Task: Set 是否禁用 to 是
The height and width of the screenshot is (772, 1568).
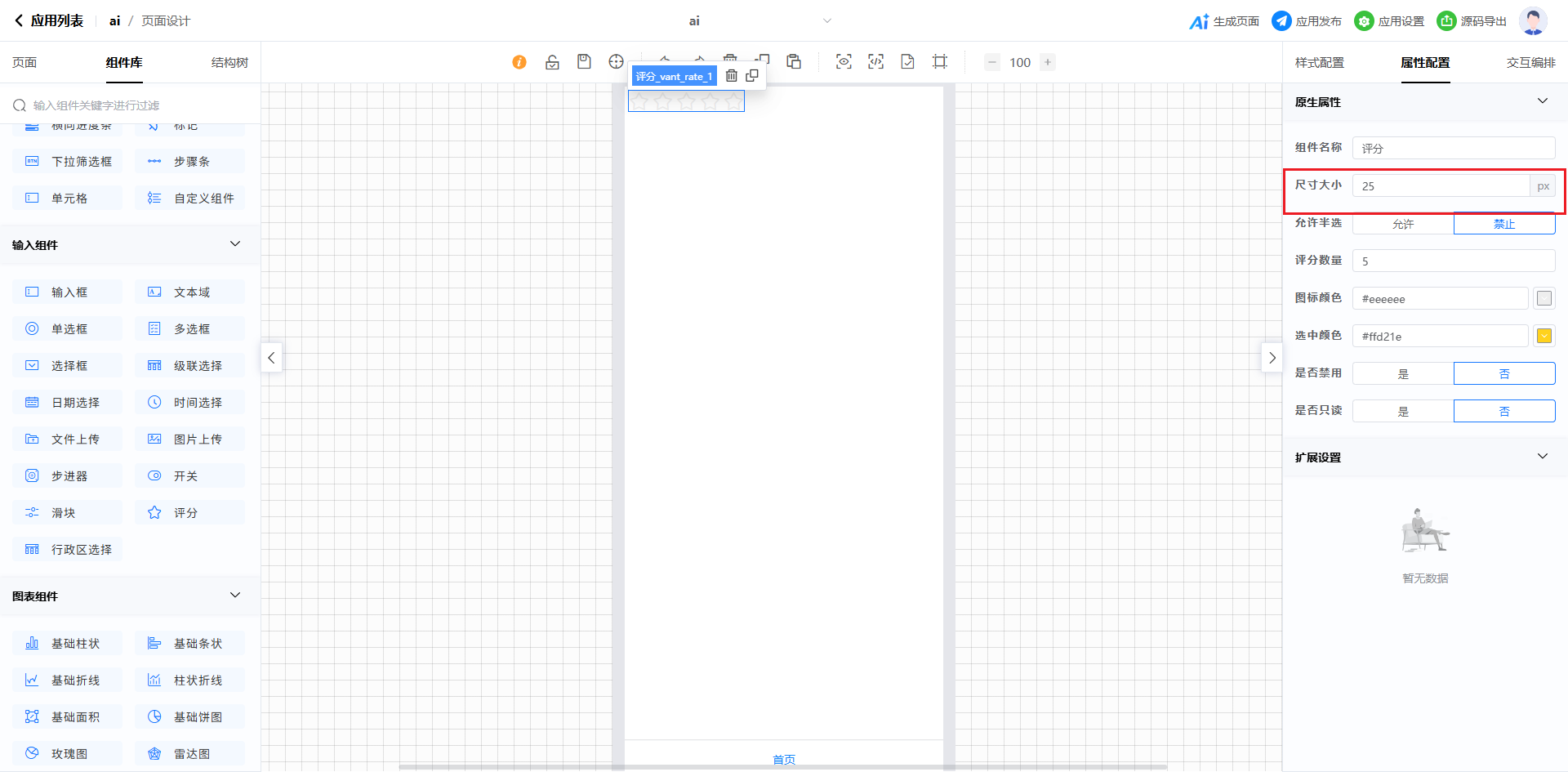Action: coord(1403,373)
